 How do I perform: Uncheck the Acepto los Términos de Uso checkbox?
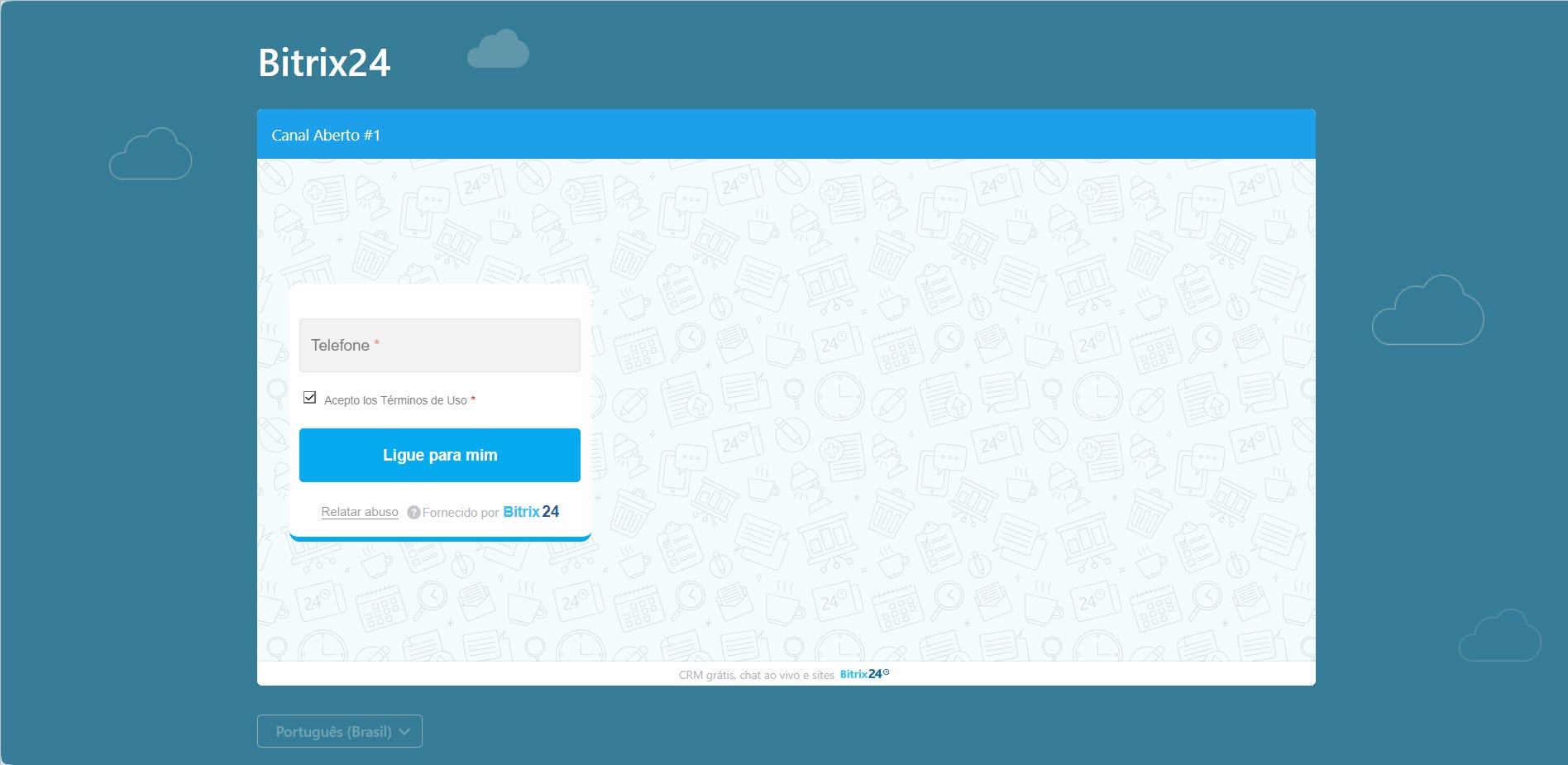click(x=309, y=398)
